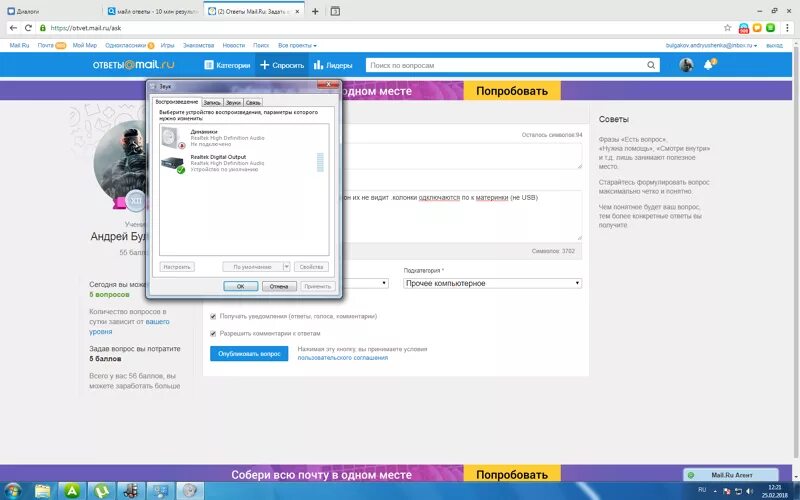Click Свойства button in sound dialog
Viewport: 800px width, 500px height.
pyautogui.click(x=311, y=267)
